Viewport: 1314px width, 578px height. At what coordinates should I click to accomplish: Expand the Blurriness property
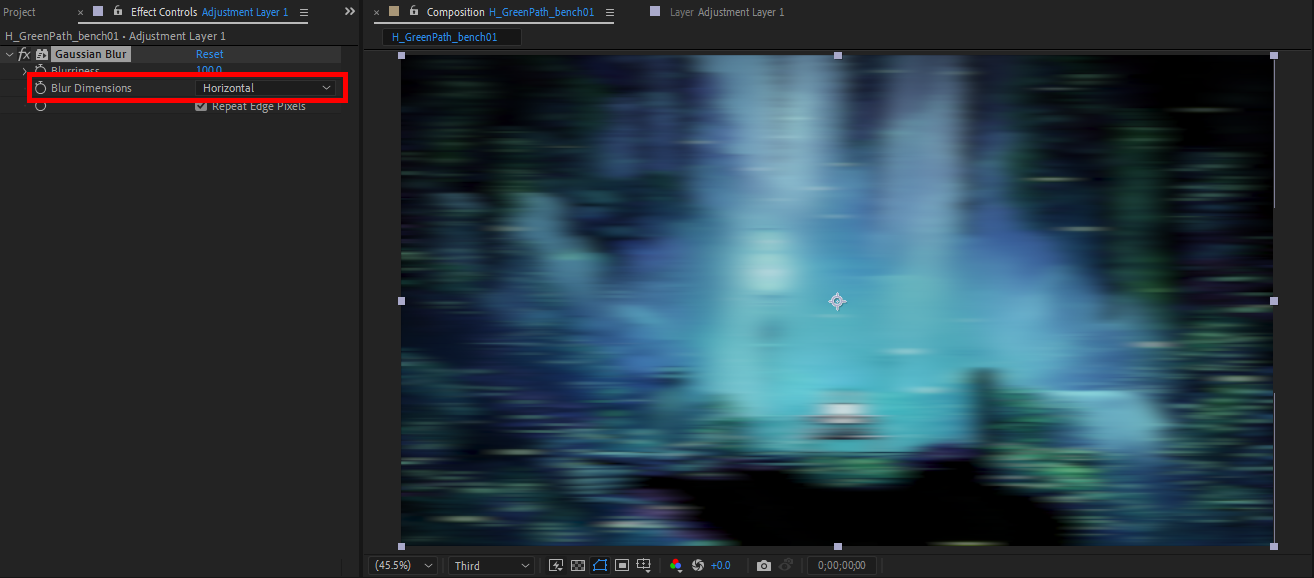click(x=24, y=71)
